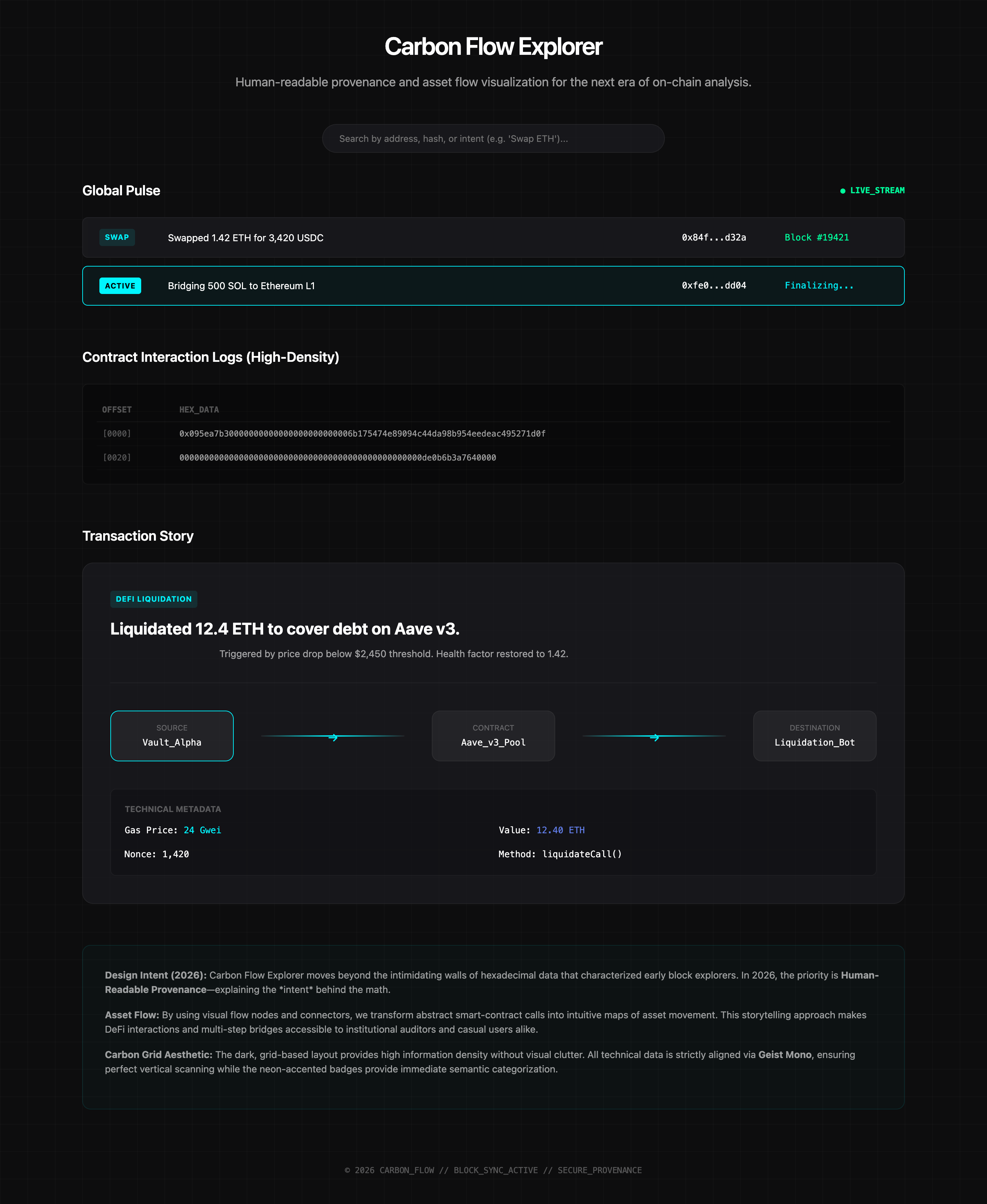The height and width of the screenshot is (1204, 987).
Task: Select the Aave_v3_Pool contract node
Action: (x=493, y=736)
